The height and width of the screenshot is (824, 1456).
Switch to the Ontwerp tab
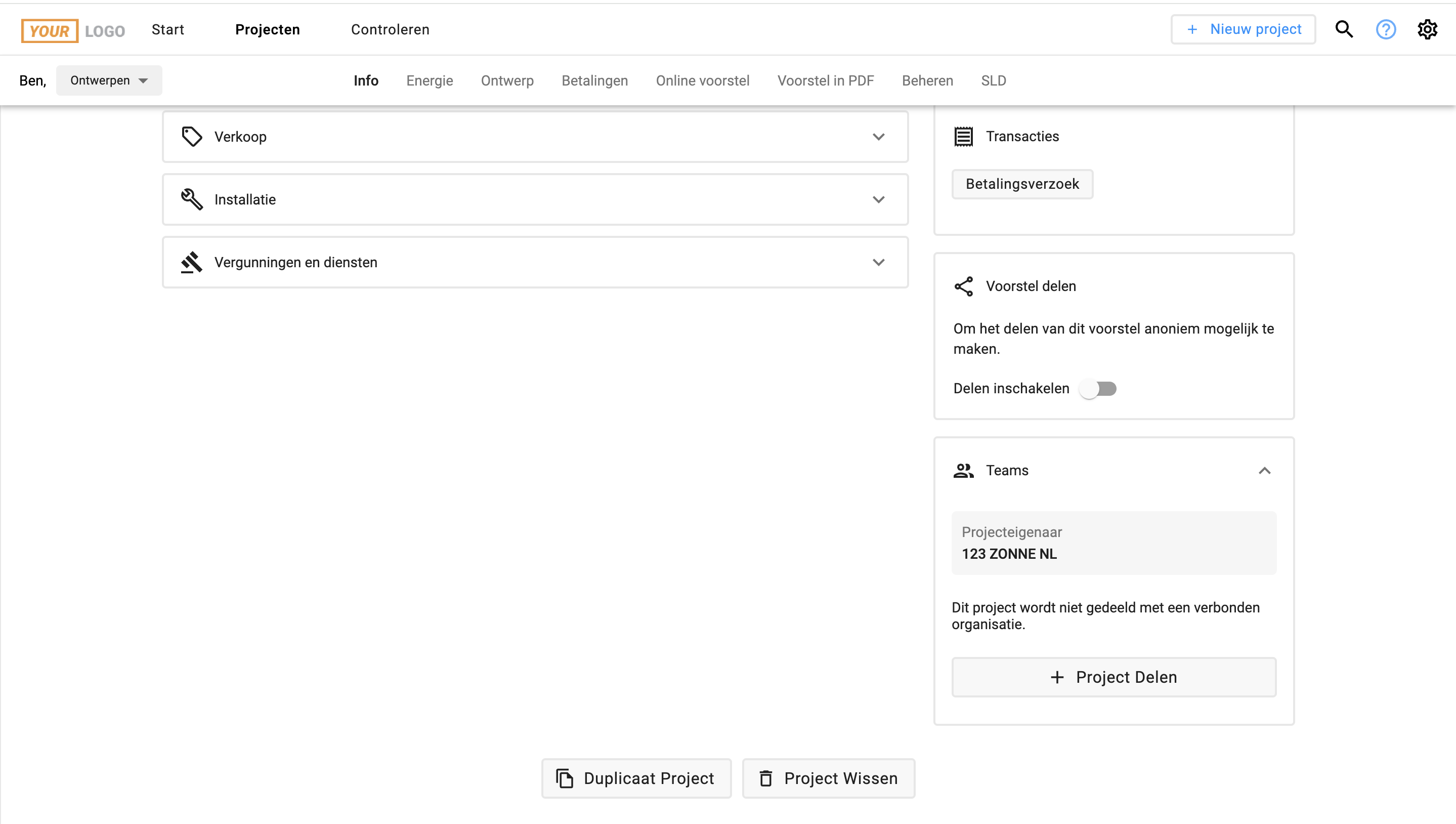coord(507,80)
